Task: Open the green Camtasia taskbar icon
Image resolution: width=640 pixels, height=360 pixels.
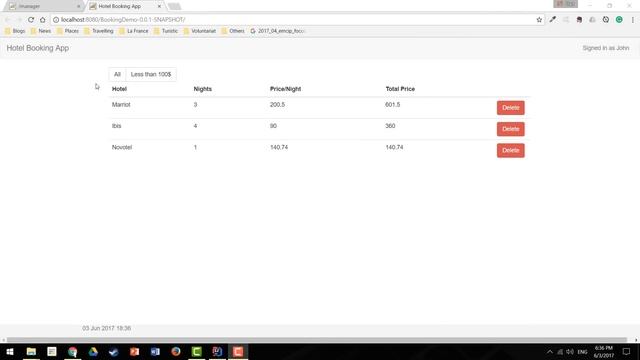Action: click(x=197, y=351)
